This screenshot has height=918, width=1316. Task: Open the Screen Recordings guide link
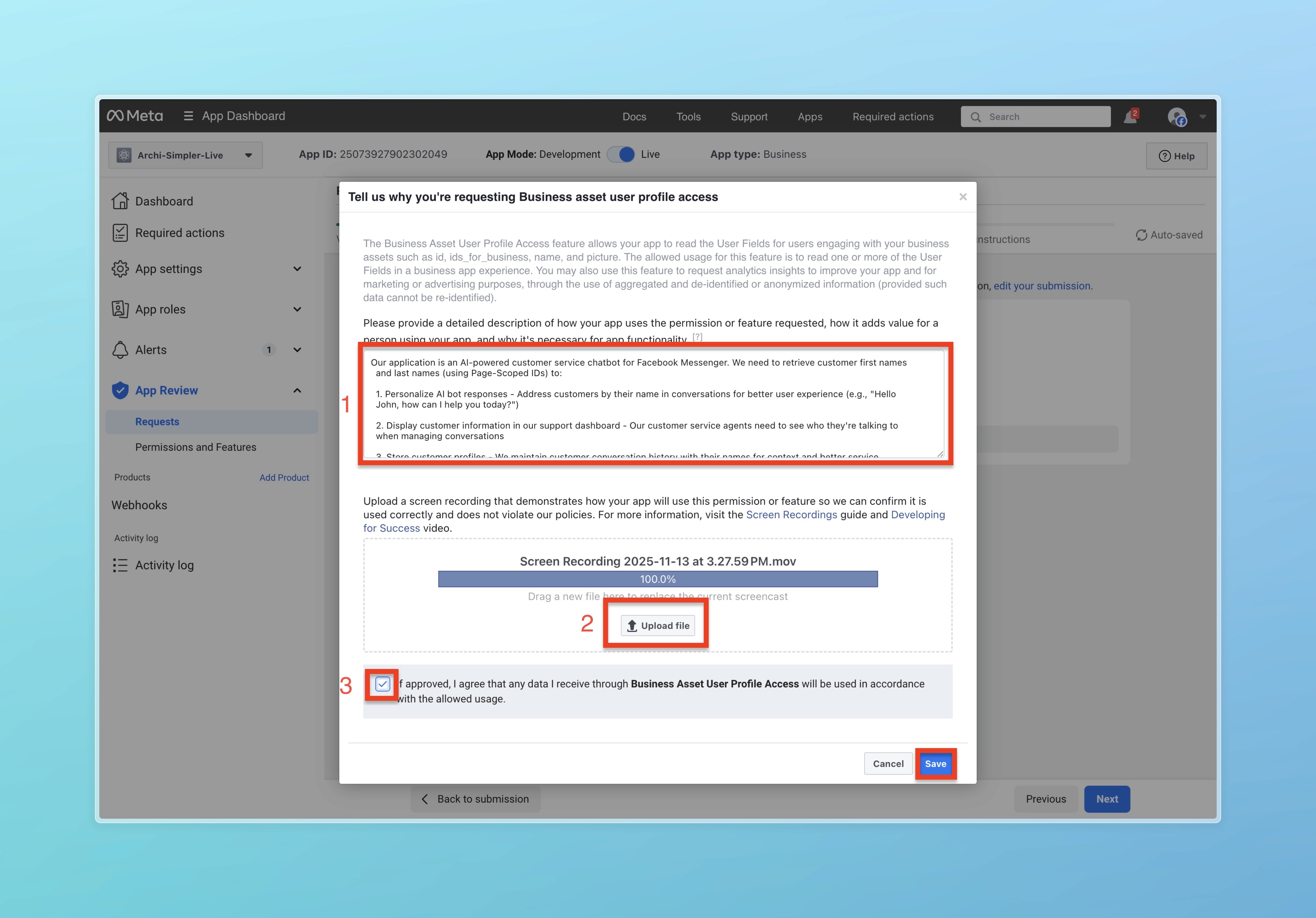[791, 515]
